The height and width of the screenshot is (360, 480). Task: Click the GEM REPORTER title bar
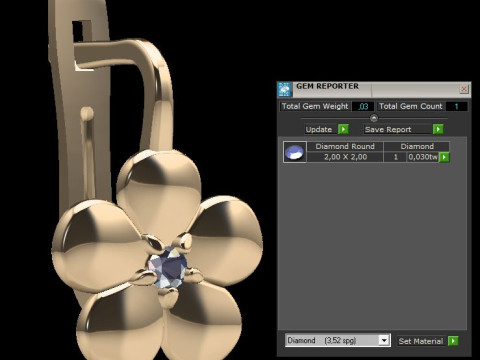coord(373,89)
